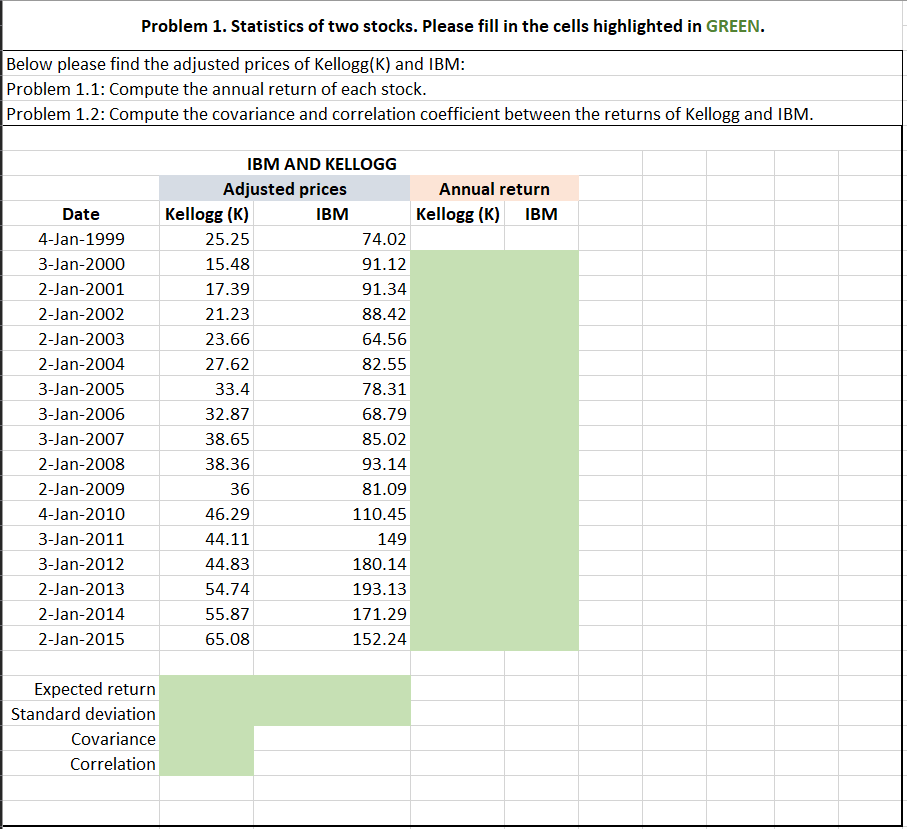Click the Correlation label cell
The image size is (907, 829).
pos(81,763)
